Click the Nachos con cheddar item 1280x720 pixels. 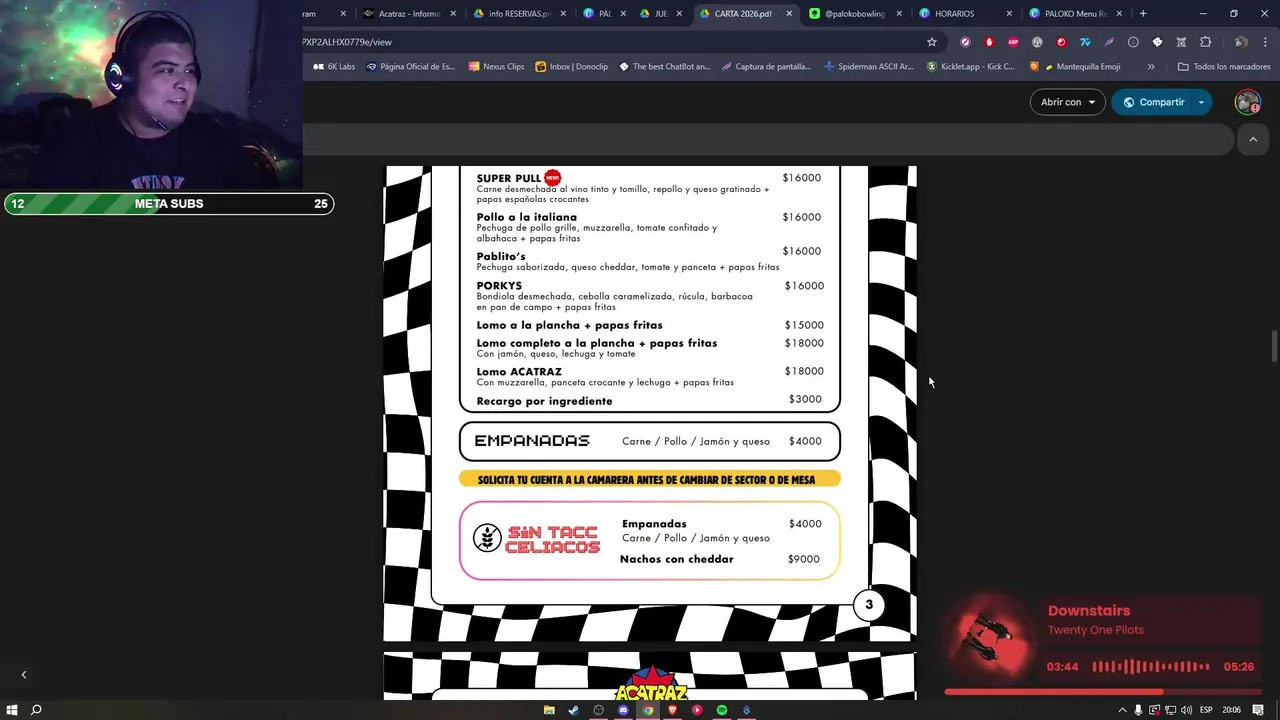[x=676, y=559]
